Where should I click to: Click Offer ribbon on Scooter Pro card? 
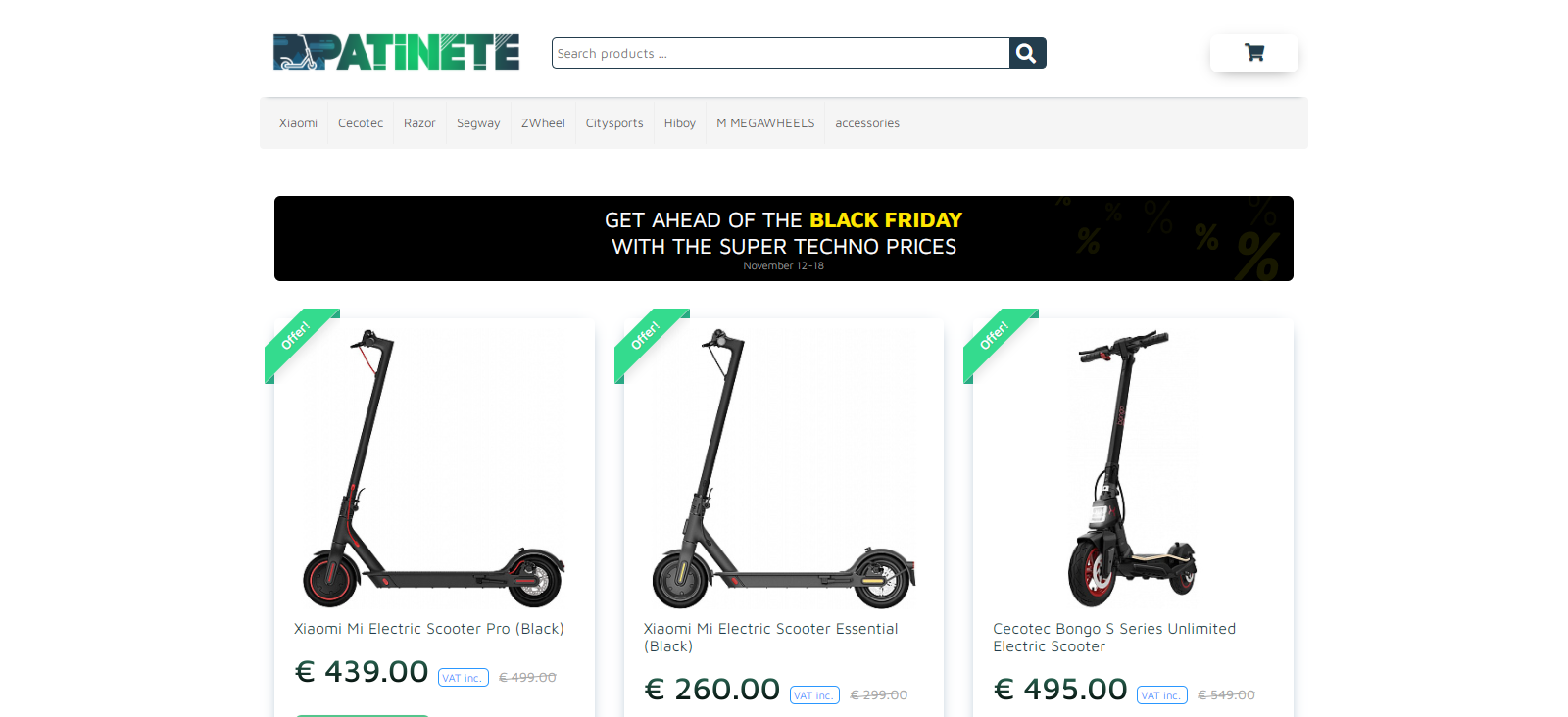pyautogui.click(x=300, y=344)
